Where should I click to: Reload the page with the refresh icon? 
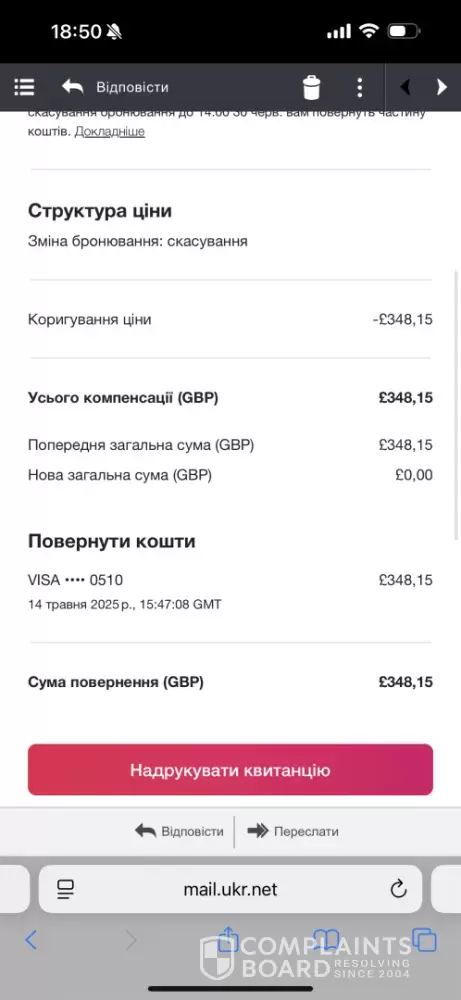399,888
